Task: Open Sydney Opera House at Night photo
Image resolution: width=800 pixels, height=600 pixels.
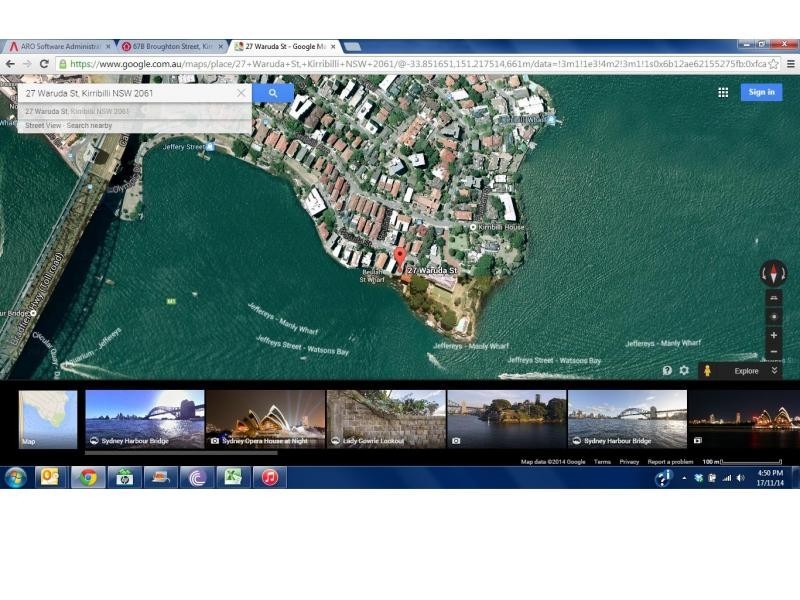Action: click(265, 419)
